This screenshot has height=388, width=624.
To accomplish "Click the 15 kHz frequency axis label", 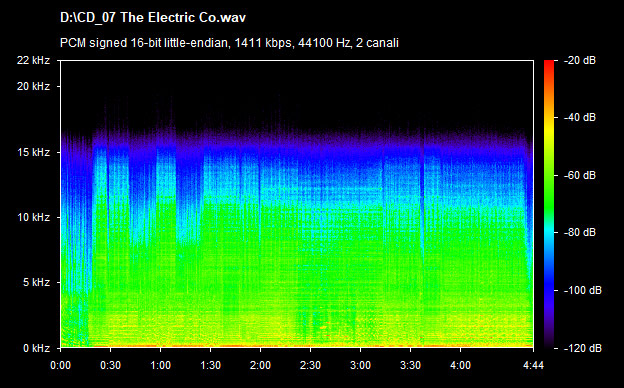I will (33, 152).
